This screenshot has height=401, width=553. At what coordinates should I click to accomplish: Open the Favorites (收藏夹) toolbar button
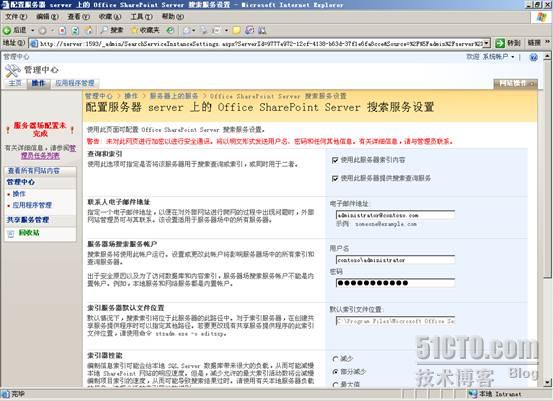145,30
